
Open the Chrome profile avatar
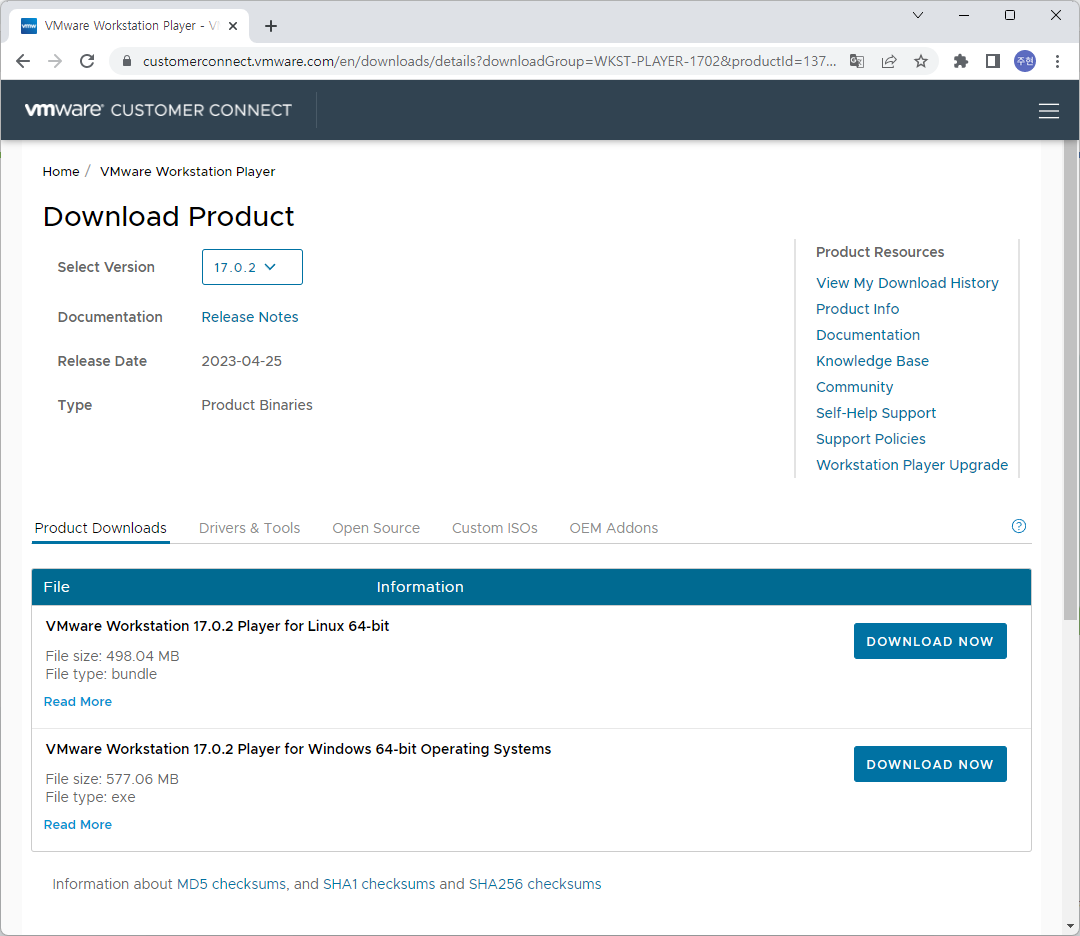click(x=1025, y=61)
